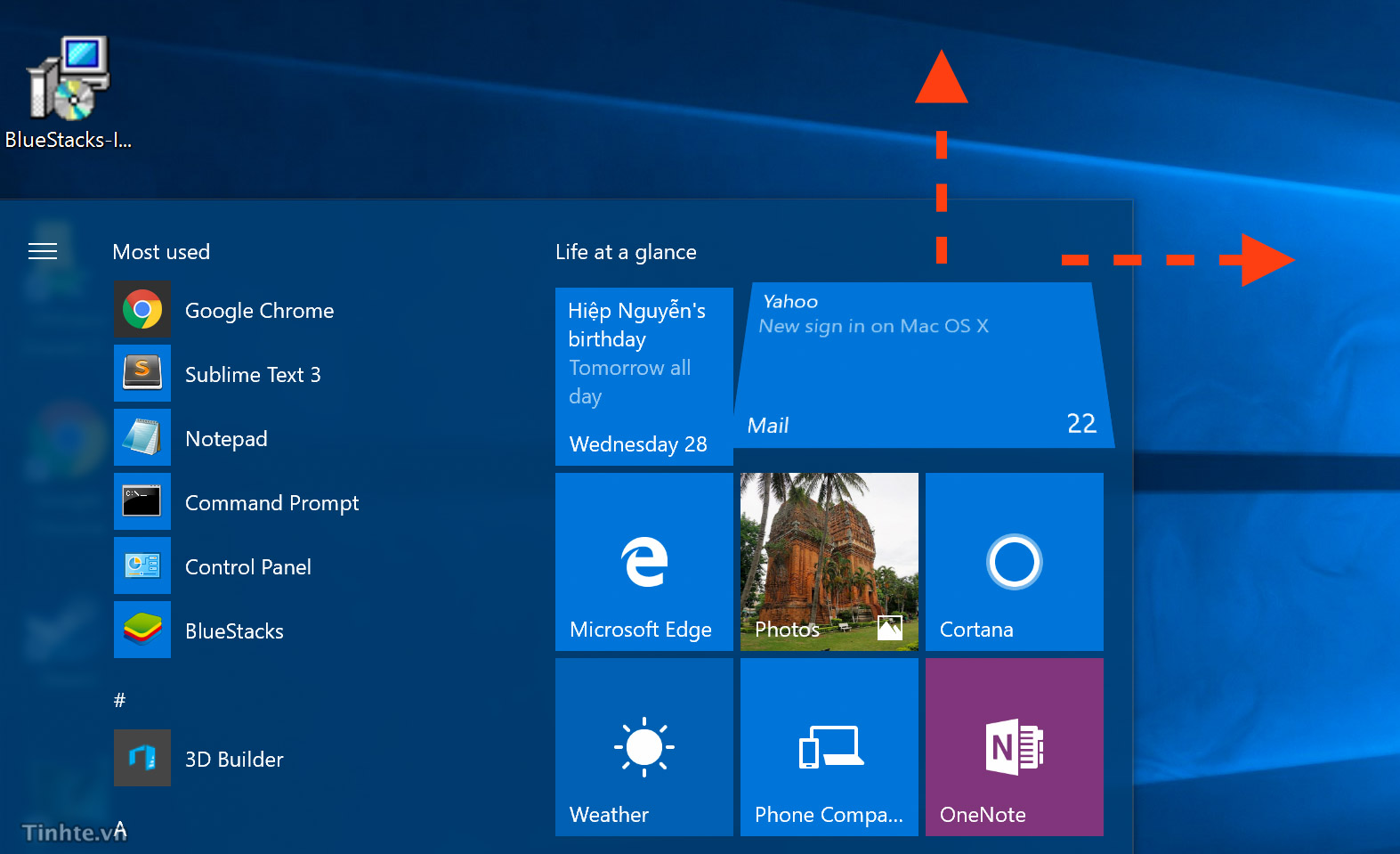Click the # alphabet section header
1400x854 pixels.
point(120,700)
